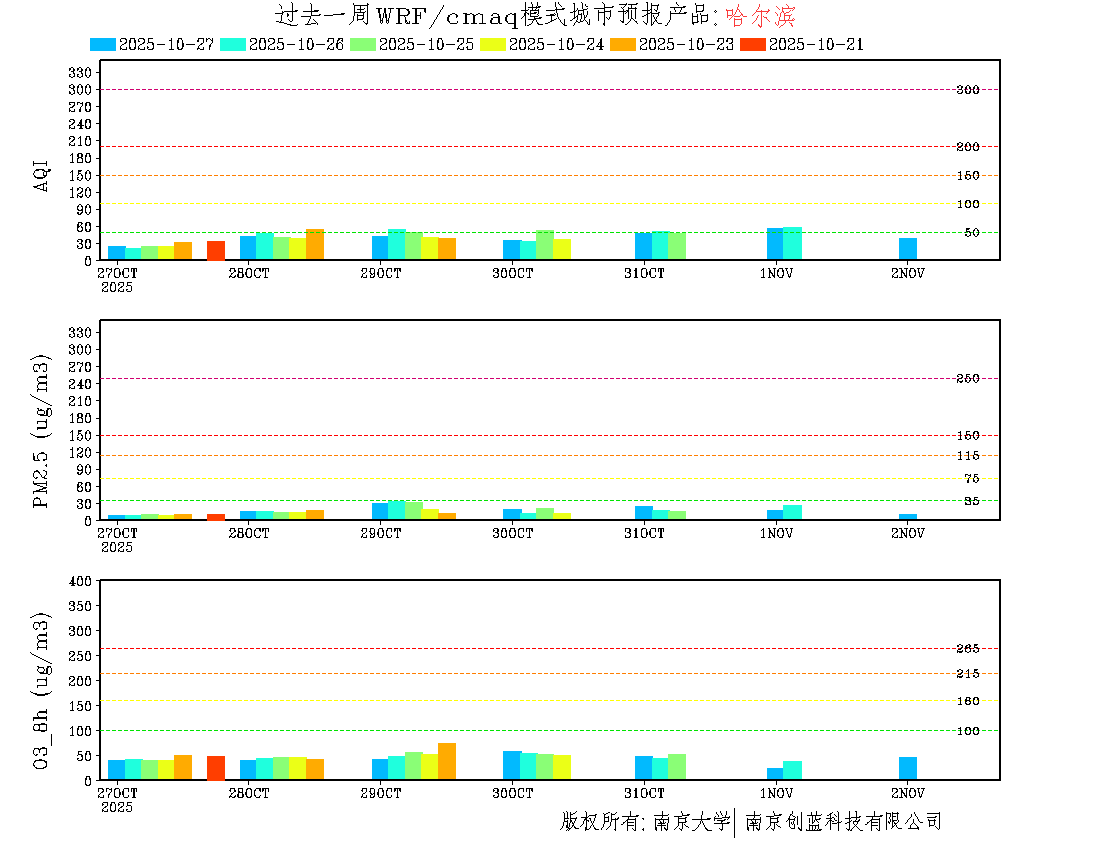
Task: Click the blue 2025-10-27 legend swatch
Action: click(x=103, y=44)
